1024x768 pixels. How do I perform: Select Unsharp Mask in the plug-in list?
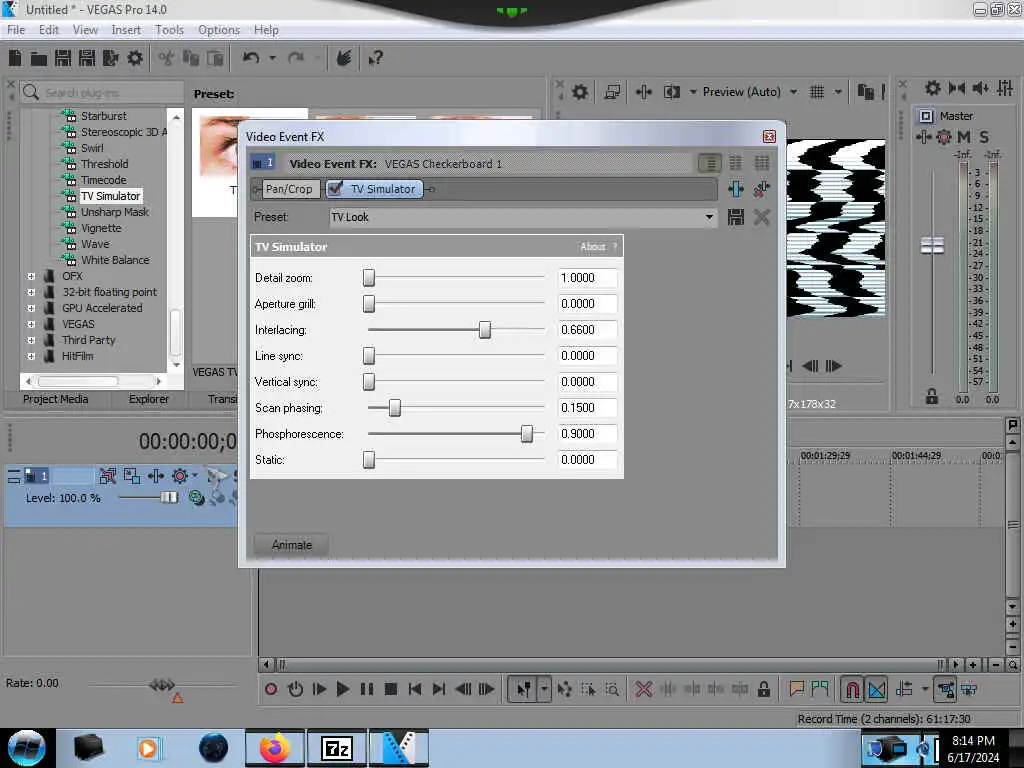(115, 212)
